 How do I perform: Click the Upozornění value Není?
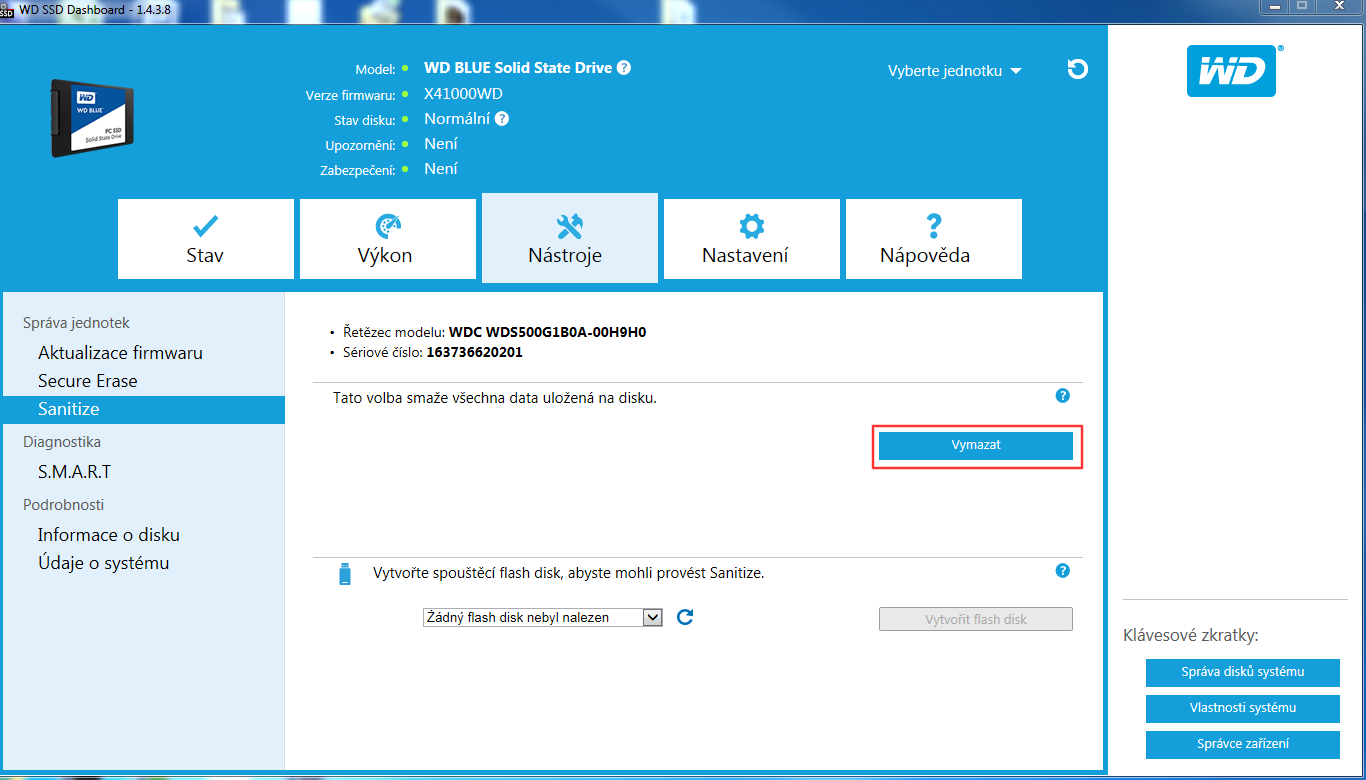pos(441,144)
